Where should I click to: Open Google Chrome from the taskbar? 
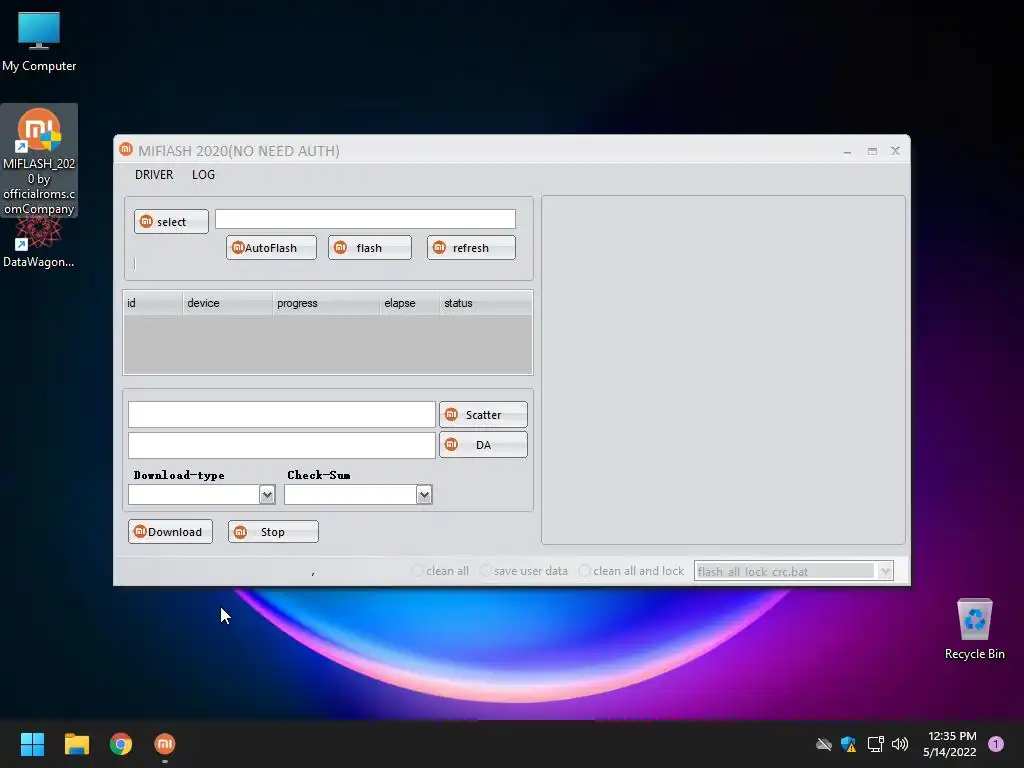point(121,744)
